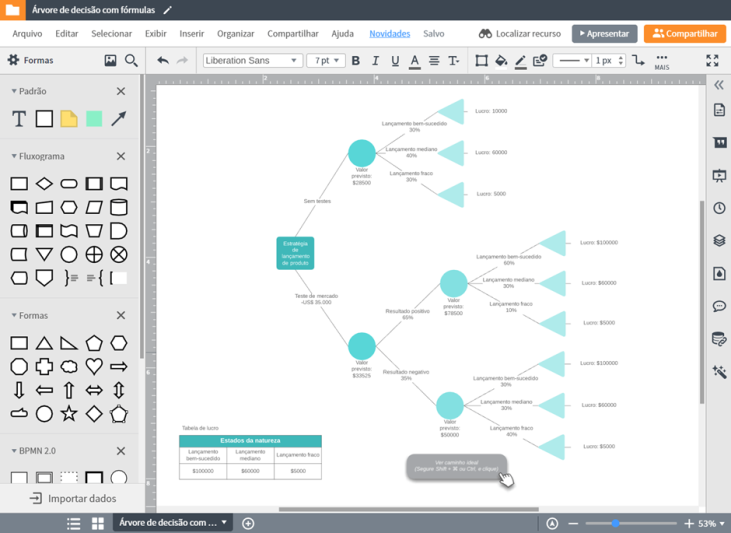The height and width of the screenshot is (533, 731).
Task: Select the fill color bucket icon
Action: 501,61
